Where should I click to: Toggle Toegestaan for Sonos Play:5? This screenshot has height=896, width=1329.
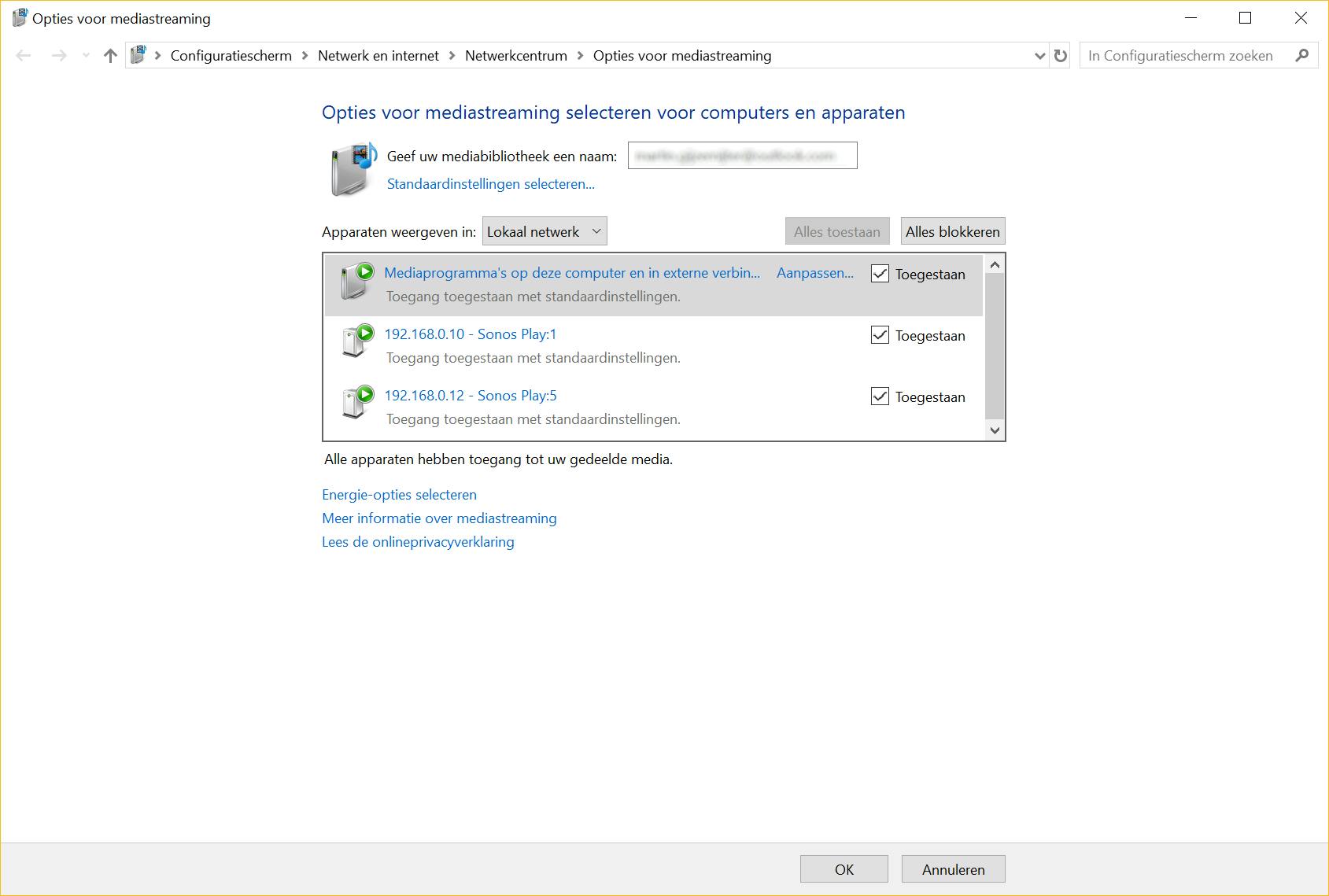click(880, 396)
